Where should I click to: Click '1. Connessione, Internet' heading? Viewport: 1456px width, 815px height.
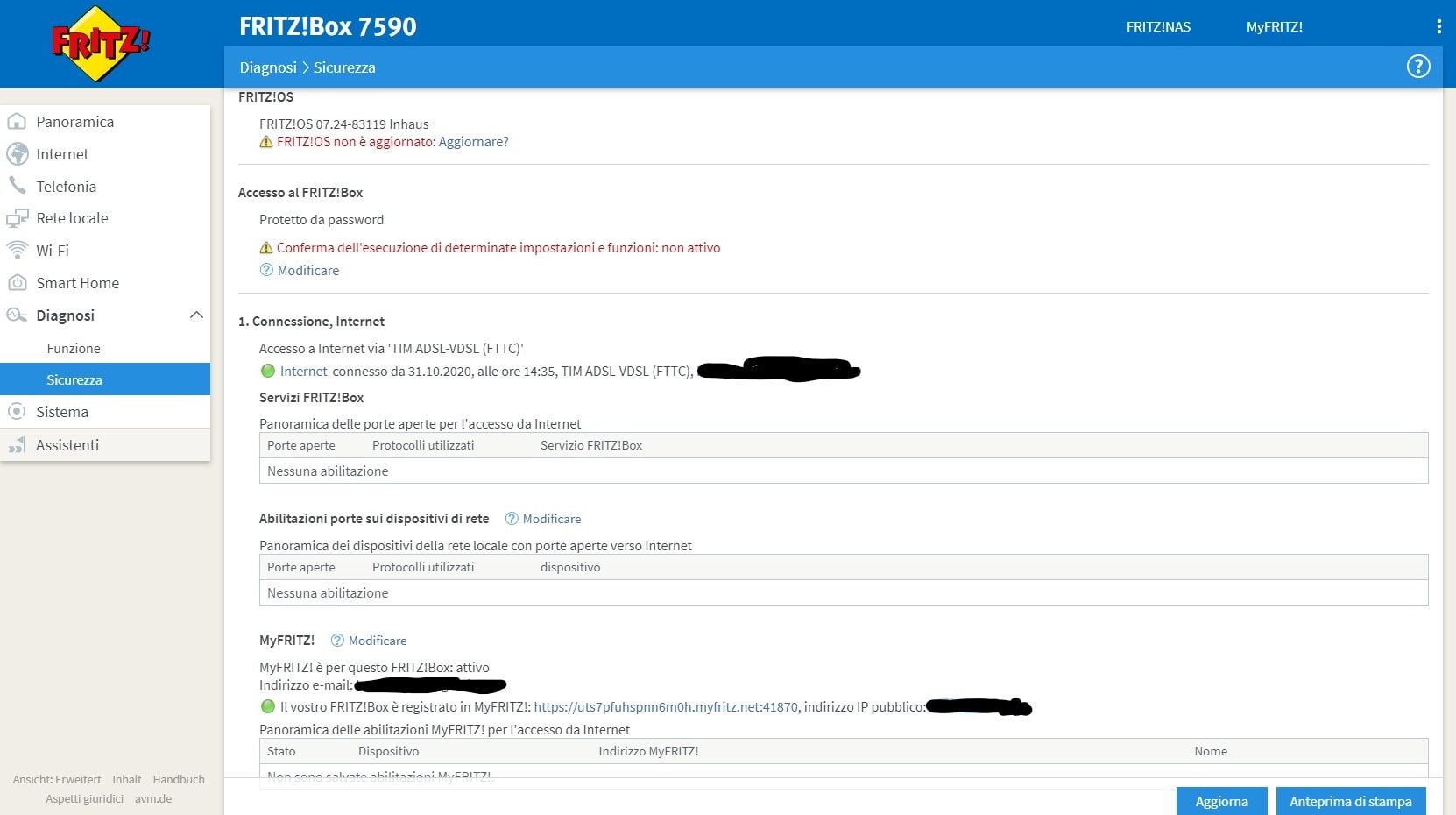pyautogui.click(x=311, y=322)
